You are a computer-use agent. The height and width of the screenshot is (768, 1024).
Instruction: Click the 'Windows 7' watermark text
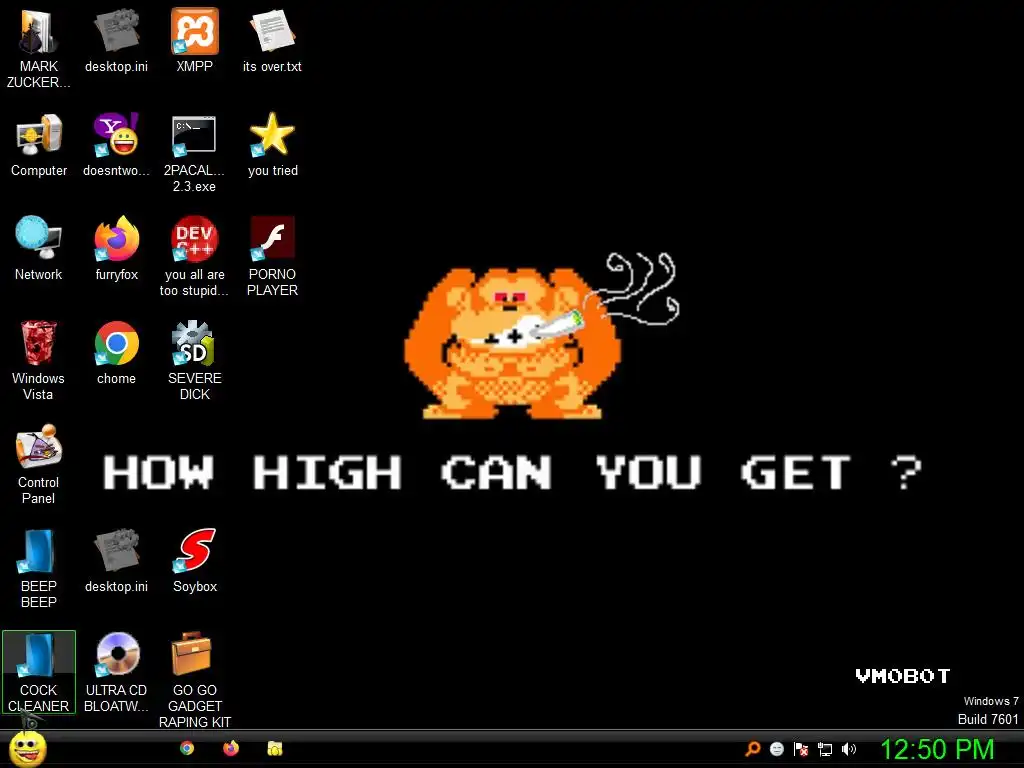coord(991,701)
